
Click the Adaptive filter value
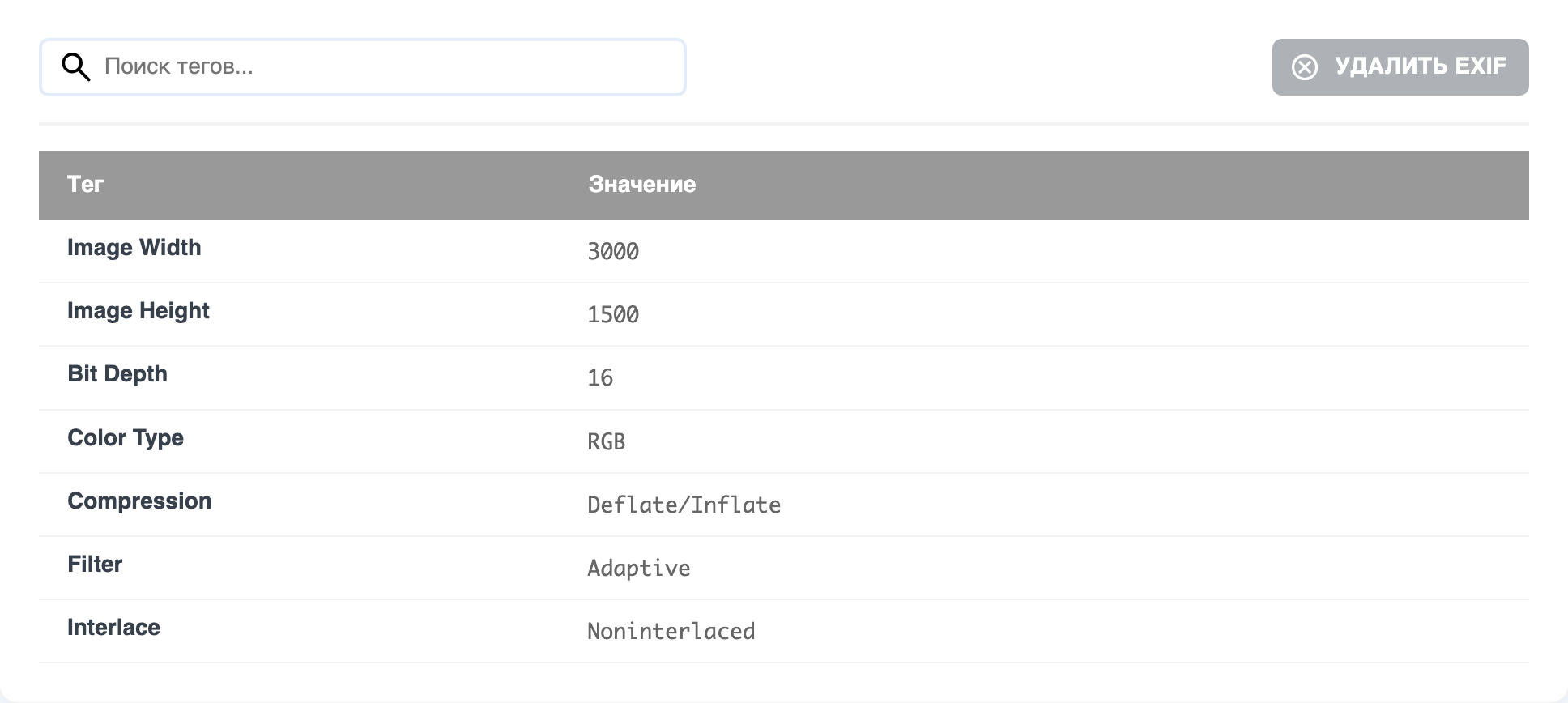coord(639,569)
